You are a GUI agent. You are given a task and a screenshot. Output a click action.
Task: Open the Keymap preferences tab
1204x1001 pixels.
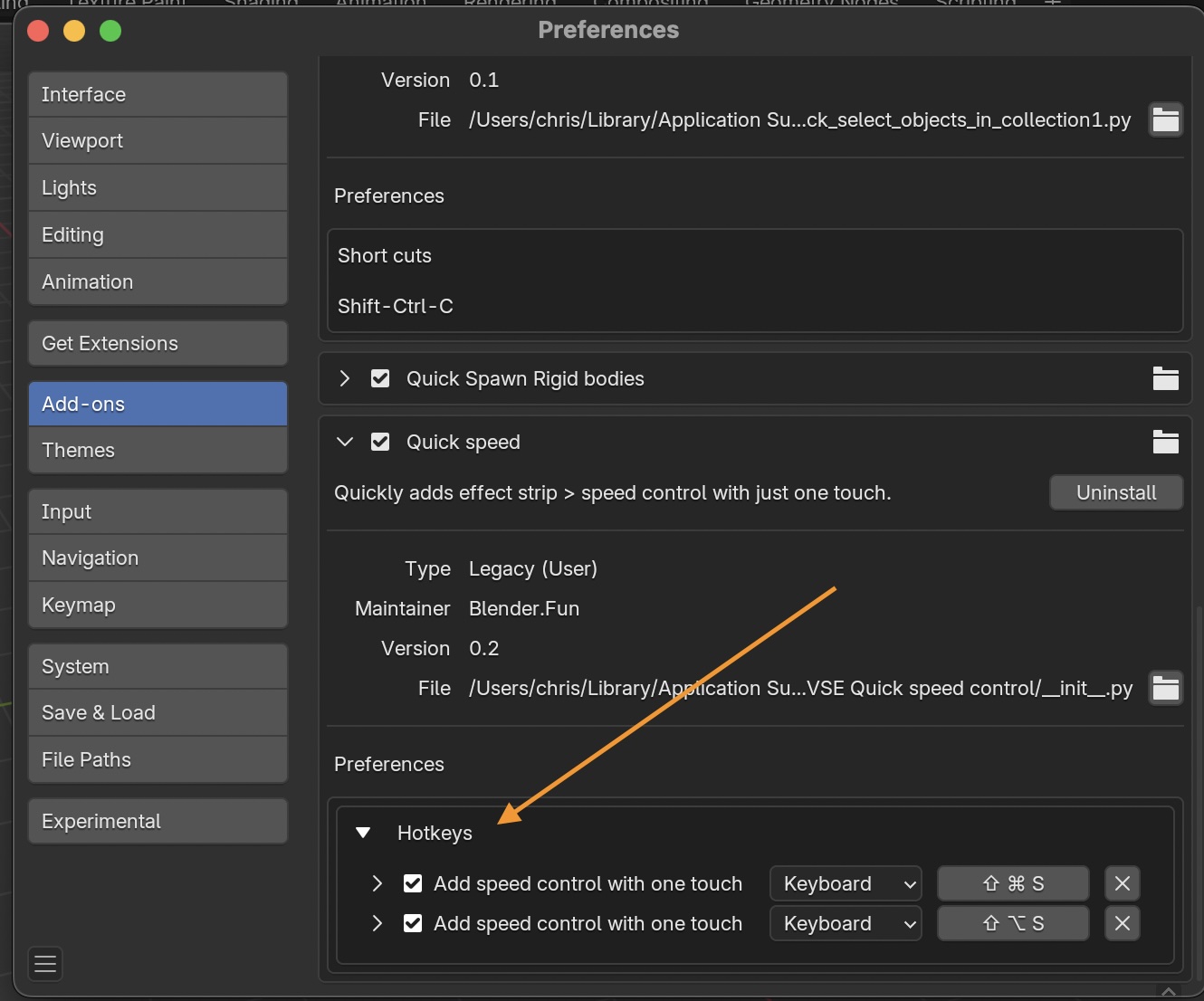click(x=158, y=605)
